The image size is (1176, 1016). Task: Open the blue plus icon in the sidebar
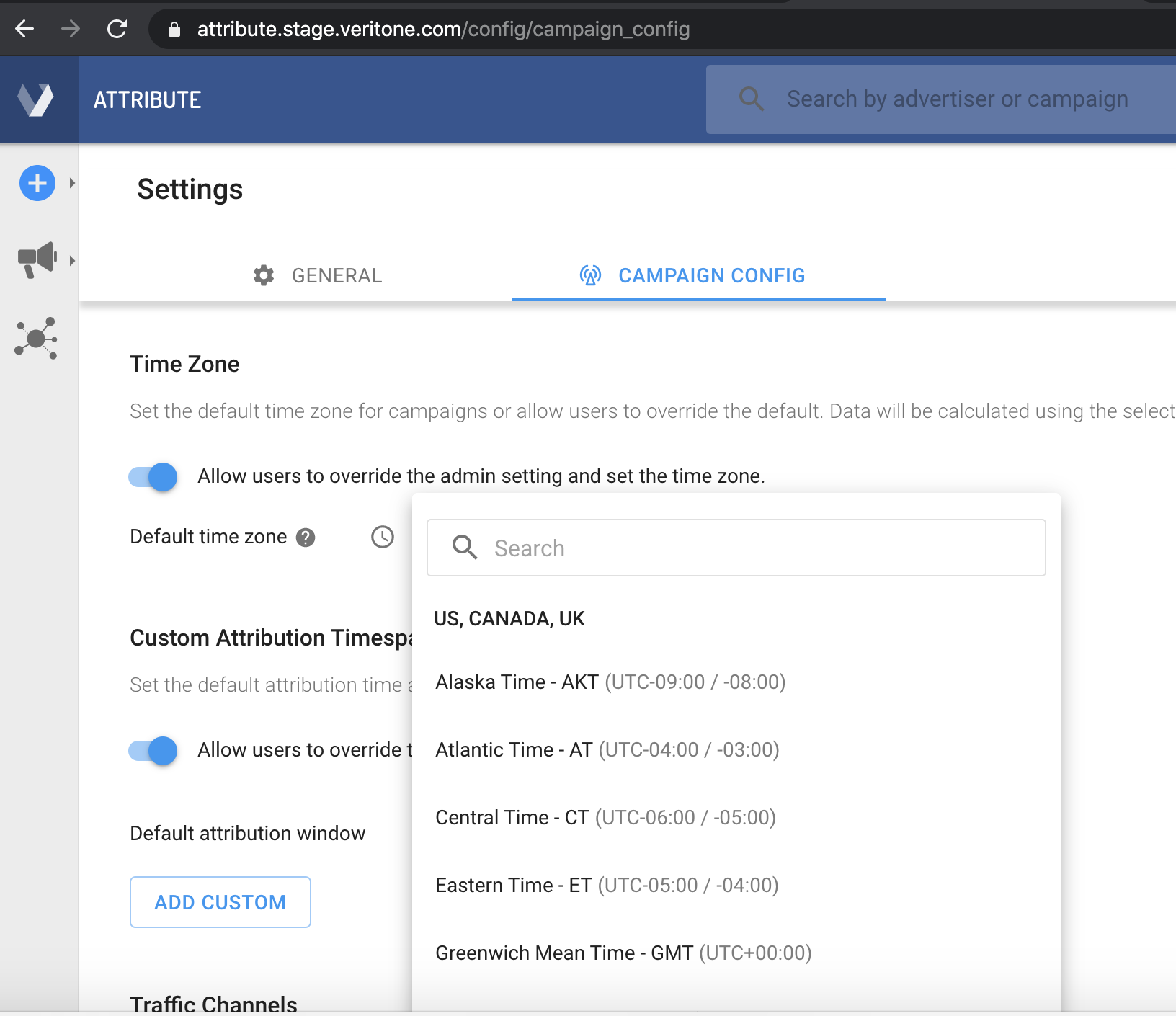(36, 183)
